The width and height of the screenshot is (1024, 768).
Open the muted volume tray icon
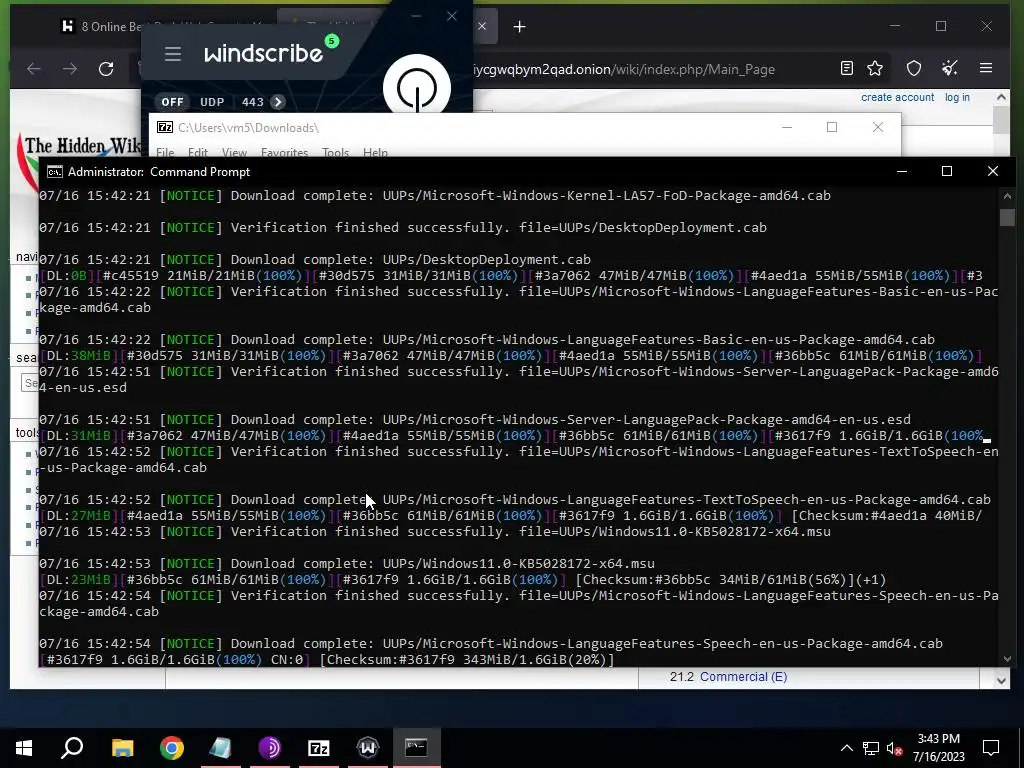[895, 748]
